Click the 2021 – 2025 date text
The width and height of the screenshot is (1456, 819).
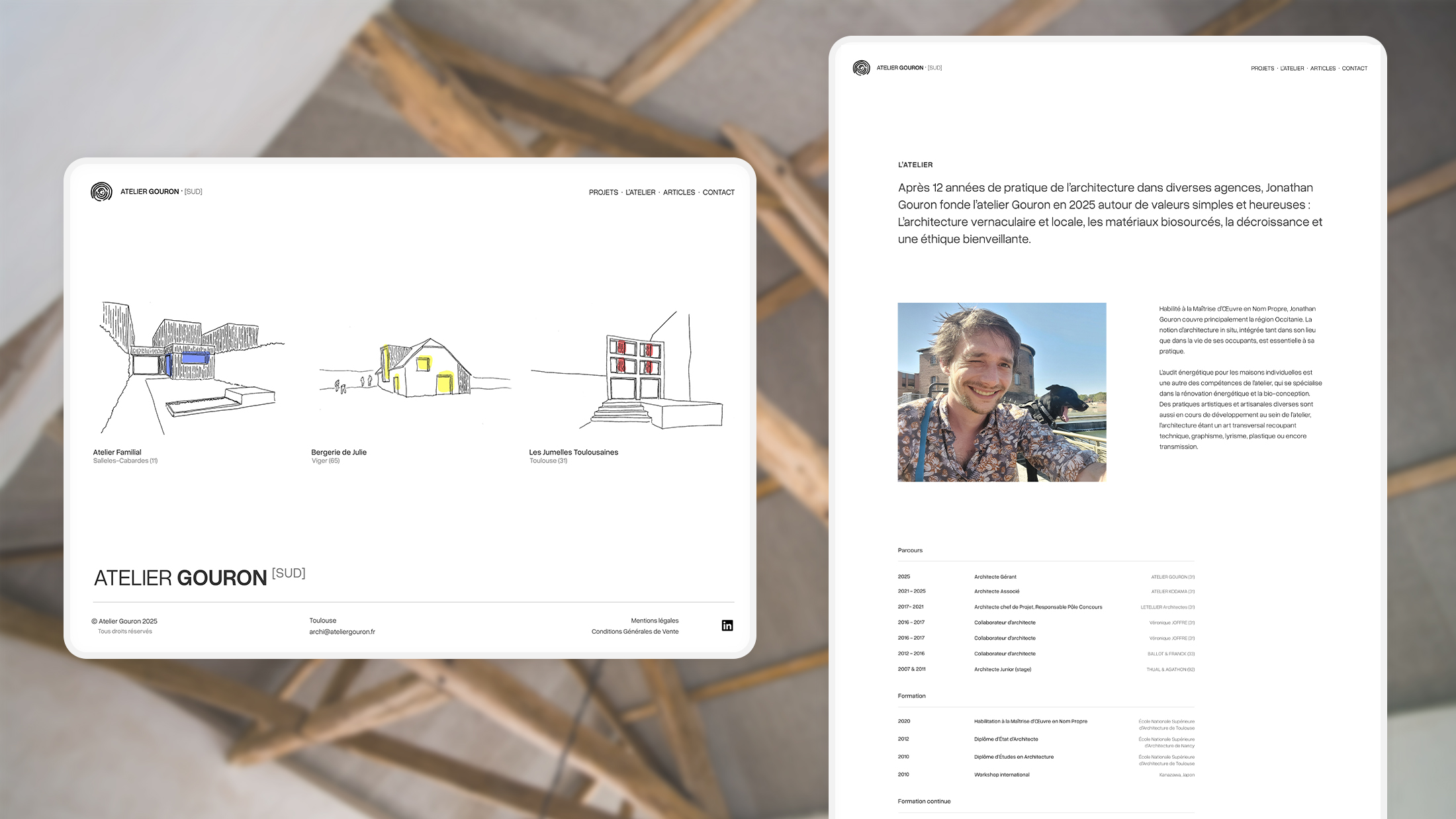click(912, 591)
